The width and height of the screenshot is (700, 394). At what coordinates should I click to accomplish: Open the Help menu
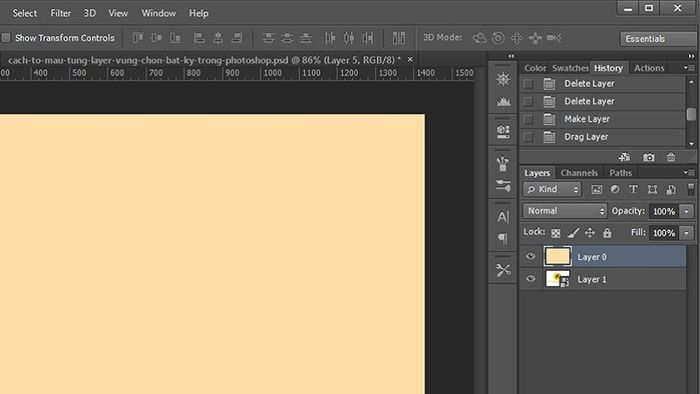198,13
